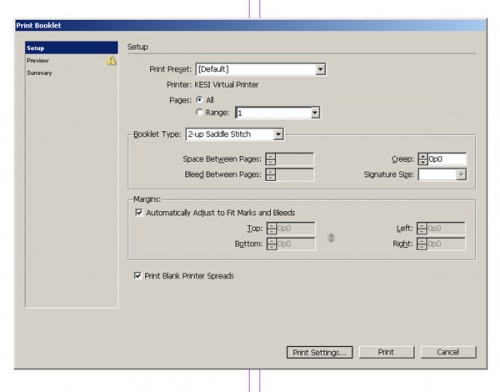Click the Top margin field
The width and height of the screenshot is (500, 392).
point(296,228)
